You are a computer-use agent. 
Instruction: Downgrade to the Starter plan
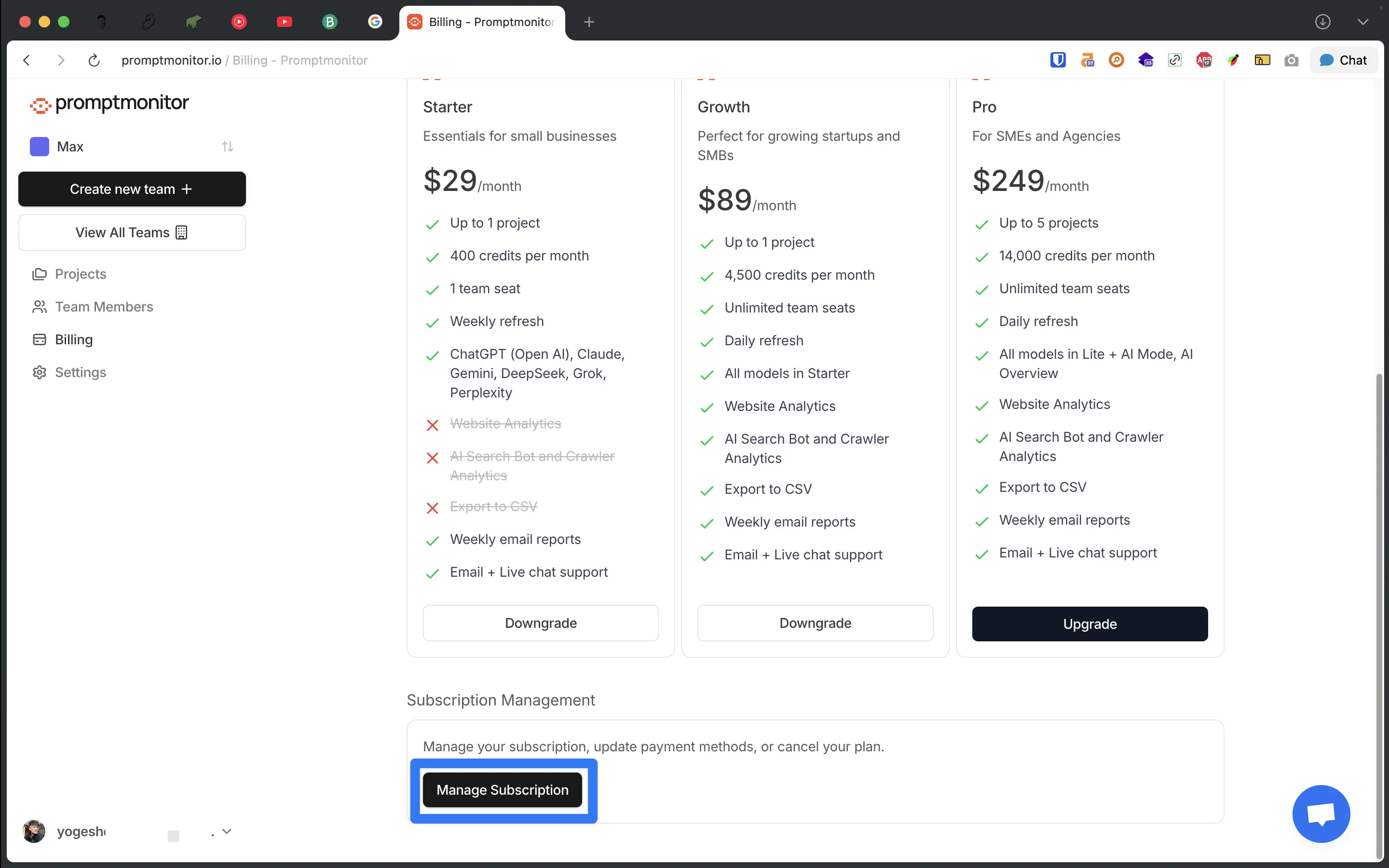(x=540, y=623)
